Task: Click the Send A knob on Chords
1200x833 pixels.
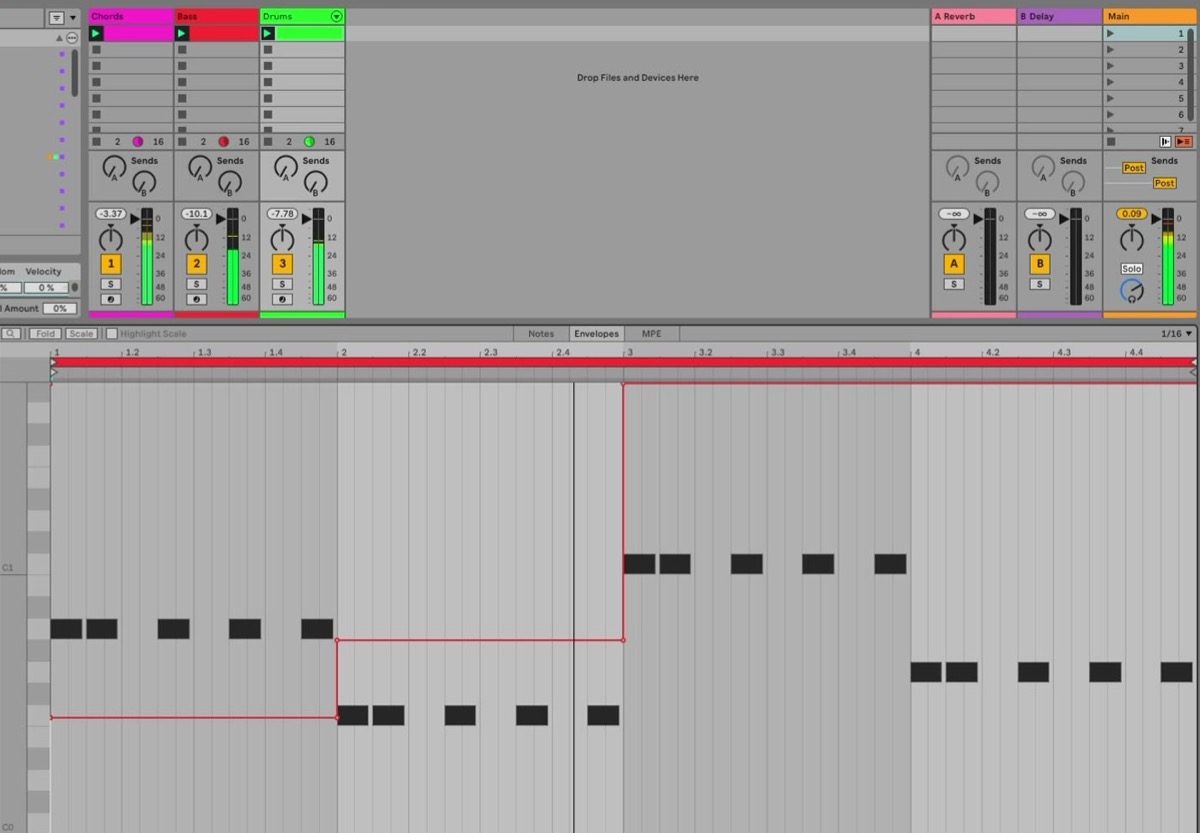Action: click(x=113, y=167)
